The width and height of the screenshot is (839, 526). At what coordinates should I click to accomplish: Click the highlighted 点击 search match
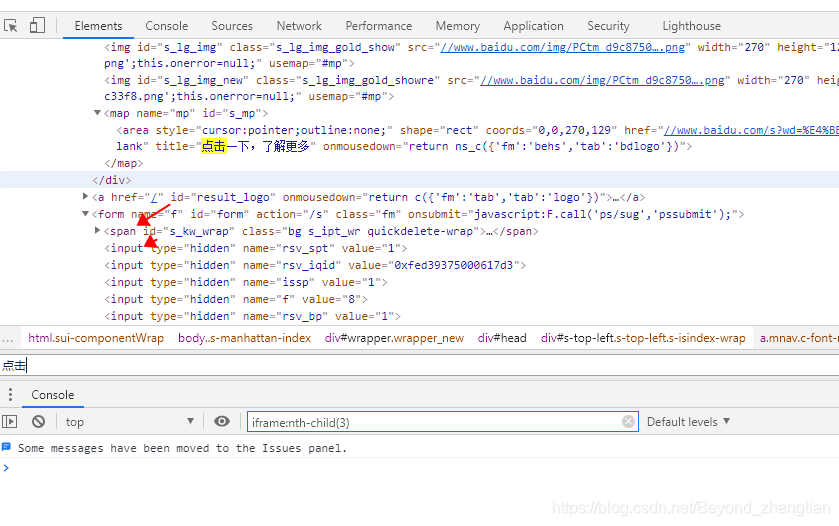[x=213, y=146]
